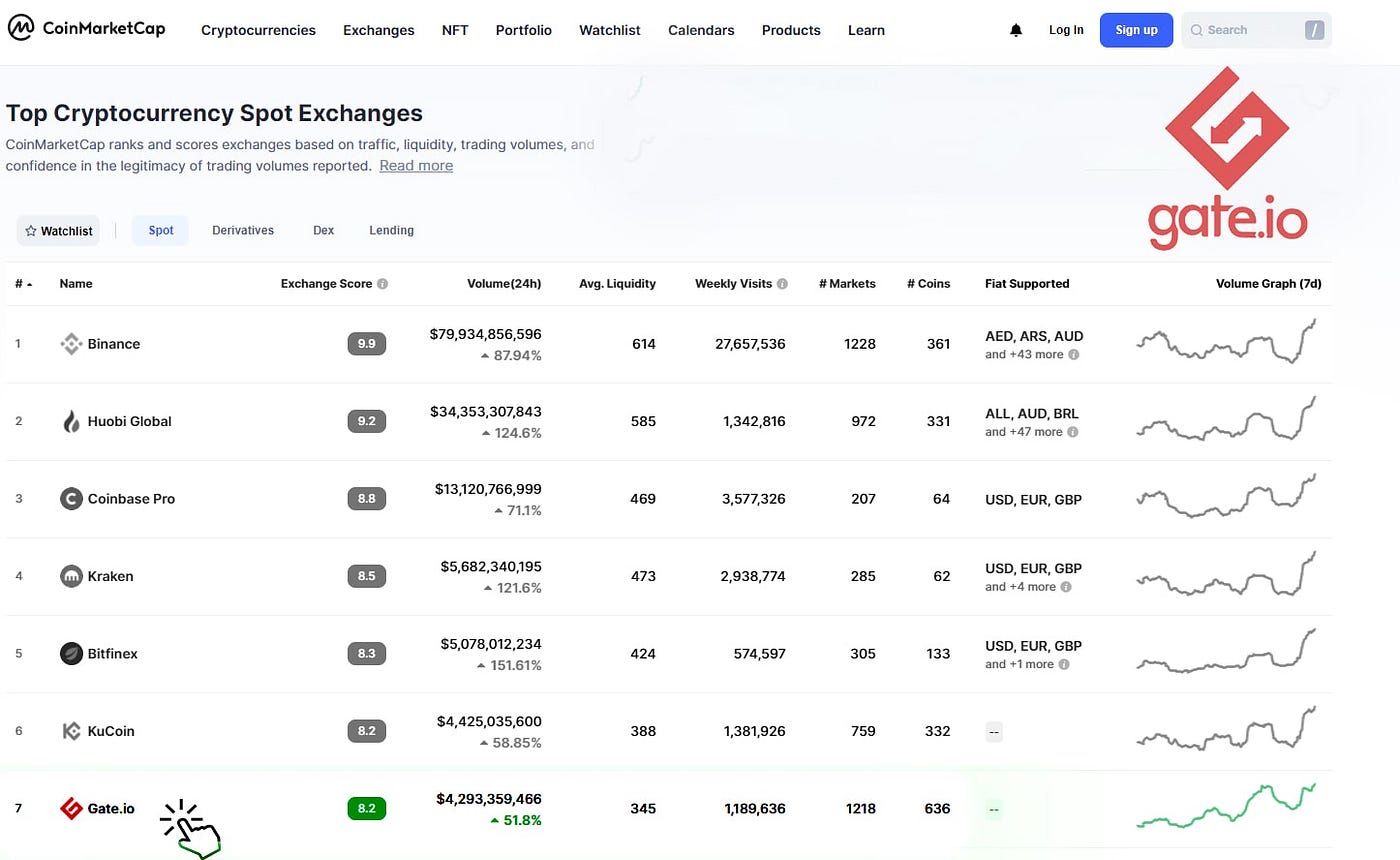The width and height of the screenshot is (1400, 860).
Task: Click the Fiat Supported column header
Action: click(1027, 284)
